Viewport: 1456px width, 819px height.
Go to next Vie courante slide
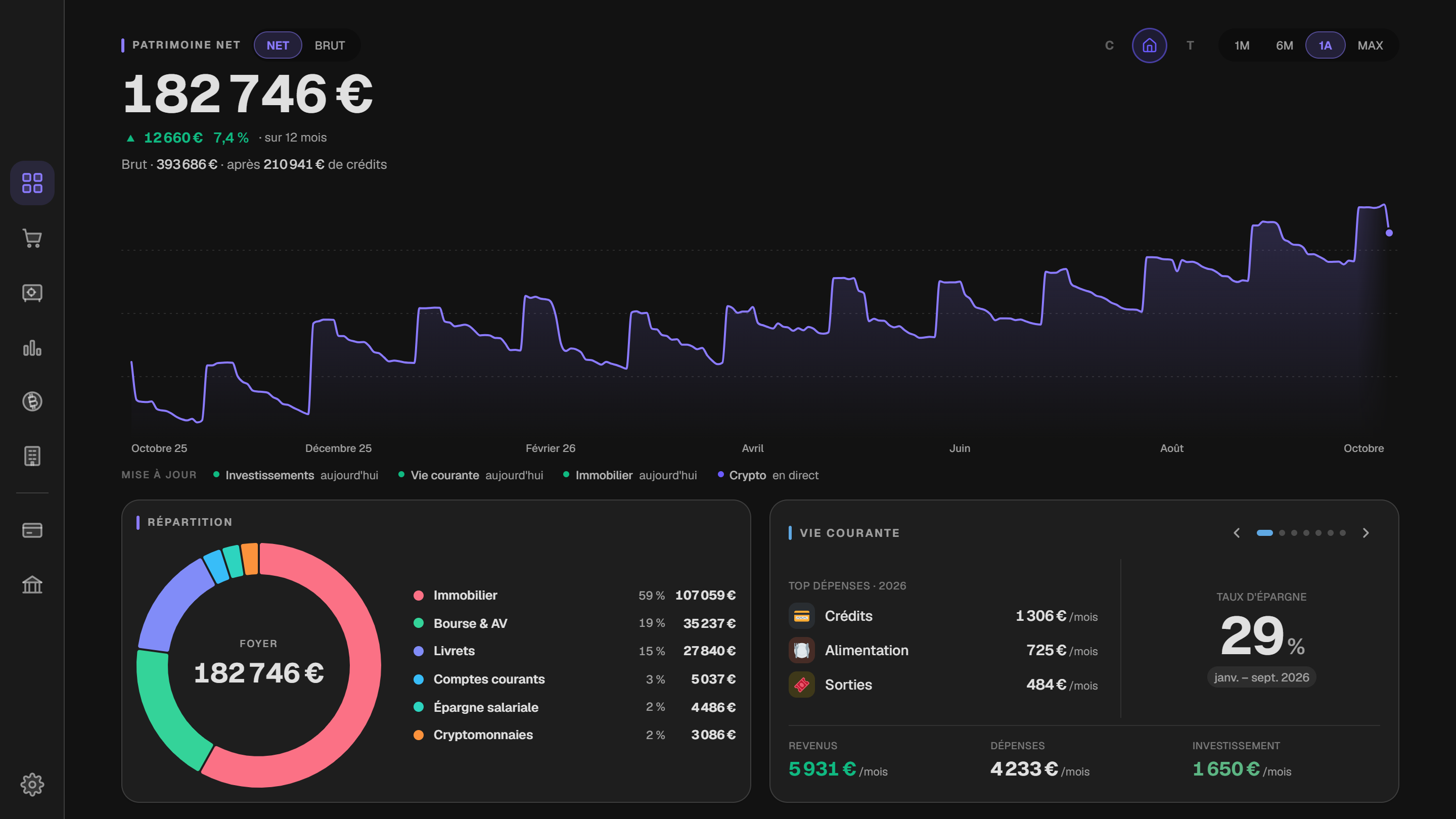pos(1366,533)
